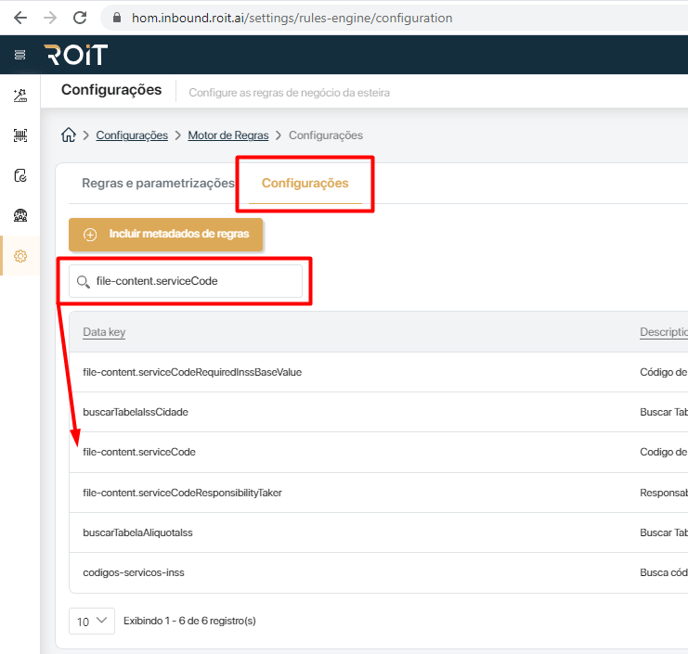Open the first sidebar icon with sparkles
The width and height of the screenshot is (688, 654).
[20, 95]
